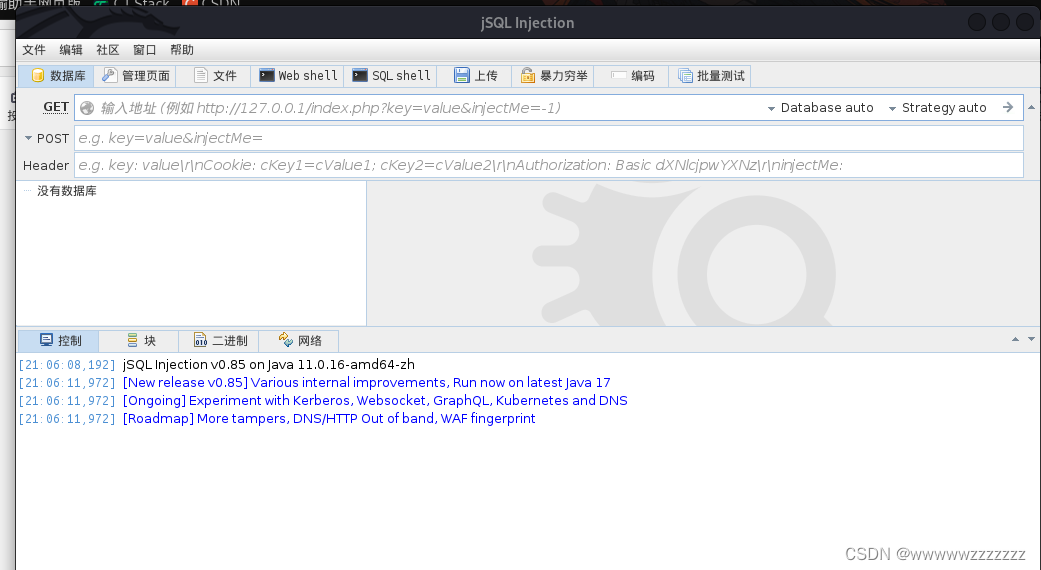Screen dimensions: 1041x570
Task: Collapse the console panel with down arrow
Action: tap(1031, 339)
